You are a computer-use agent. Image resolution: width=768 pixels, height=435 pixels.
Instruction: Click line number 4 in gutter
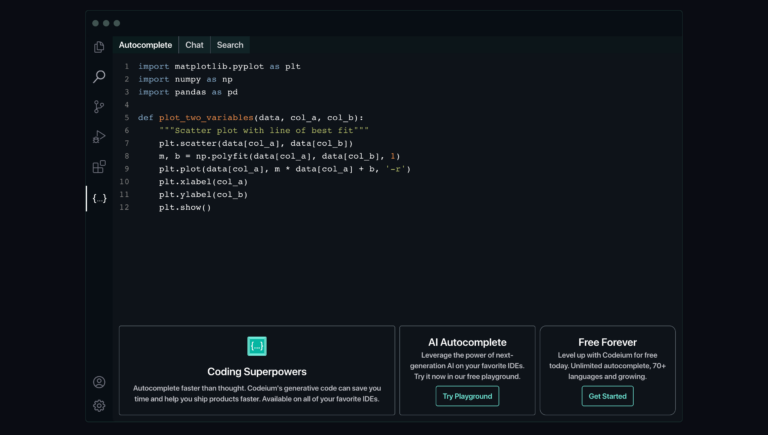126,104
